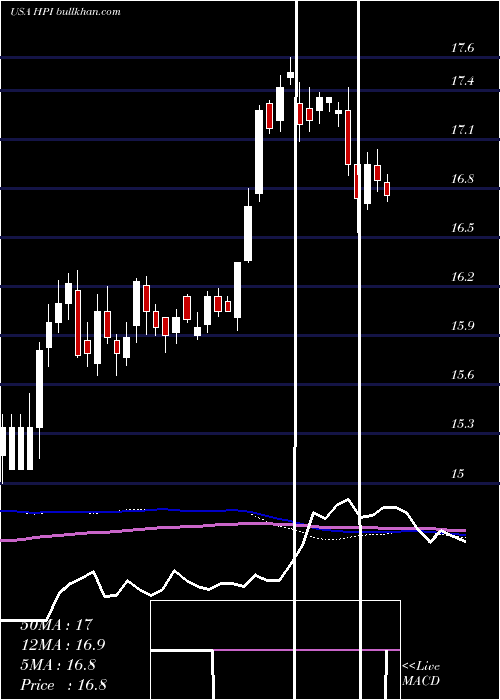The width and height of the screenshot is (500, 700).
Task: Click the 12MA : 16.9 readout
Action: pos(63,645)
